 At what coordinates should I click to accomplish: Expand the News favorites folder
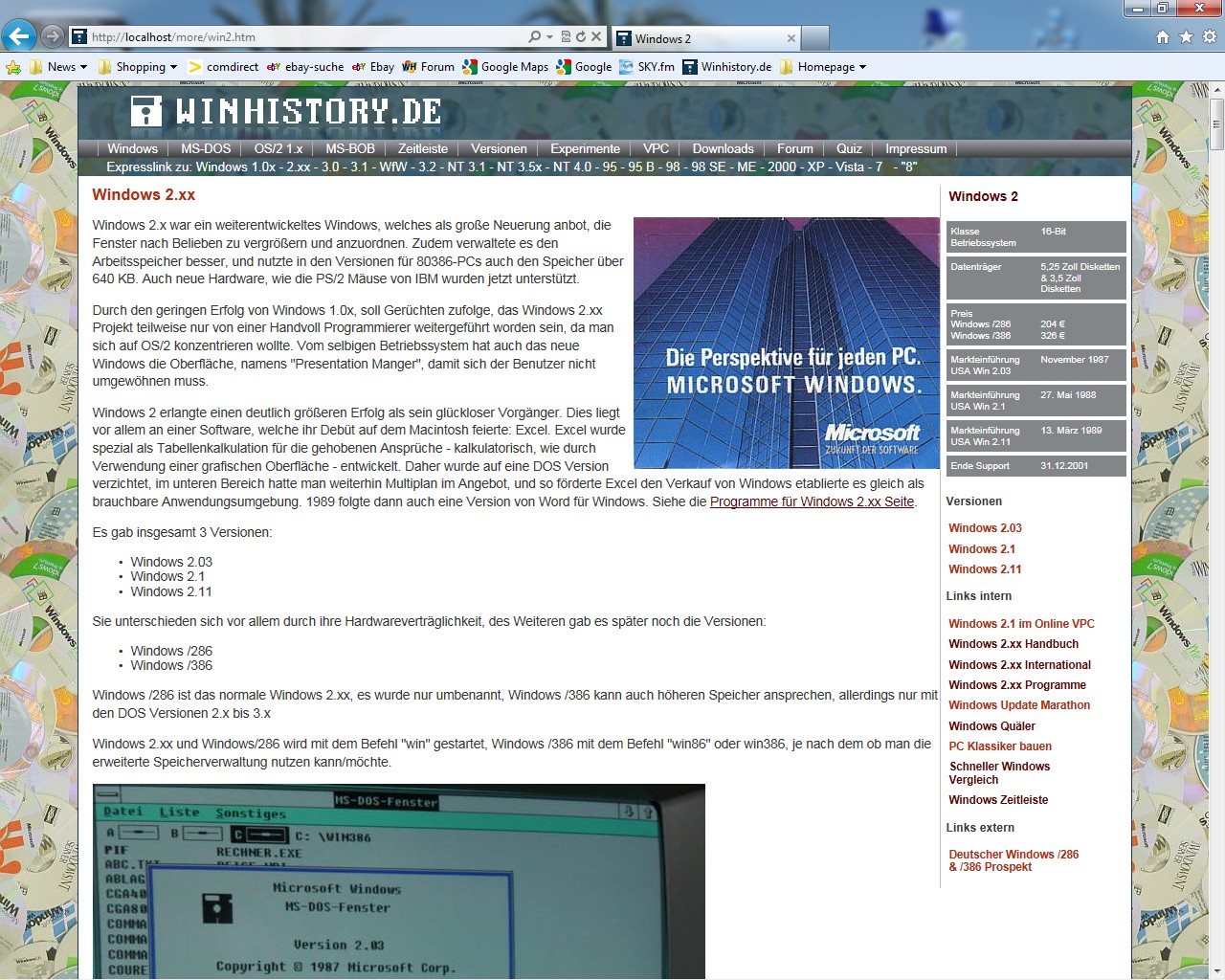(58, 67)
